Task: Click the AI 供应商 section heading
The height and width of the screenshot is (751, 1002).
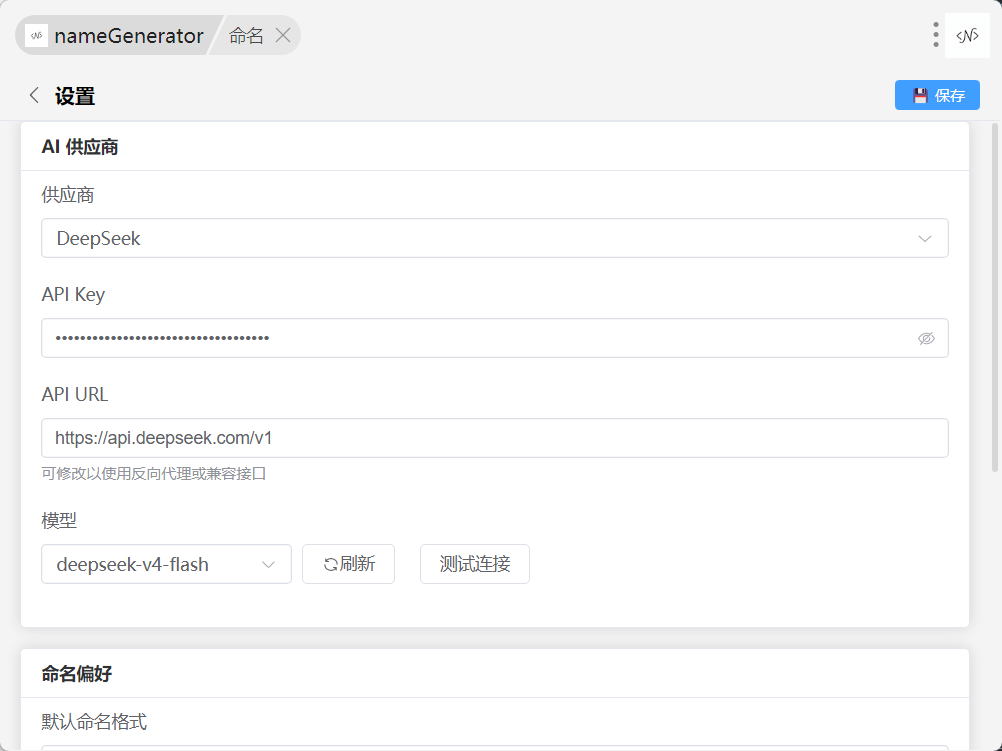Action: pos(80,147)
